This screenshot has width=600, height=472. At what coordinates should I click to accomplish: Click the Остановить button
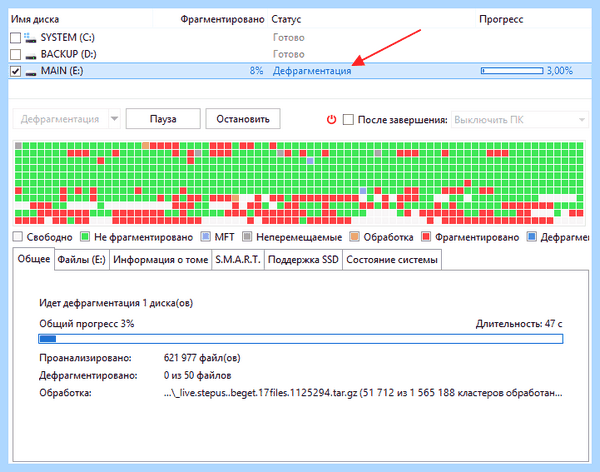coord(243,119)
